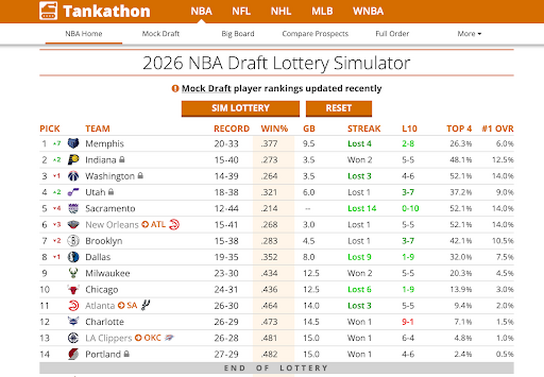Image resolution: width=544 pixels, height=377 pixels.
Task: Open the Mock Draft tab
Action: (161, 34)
